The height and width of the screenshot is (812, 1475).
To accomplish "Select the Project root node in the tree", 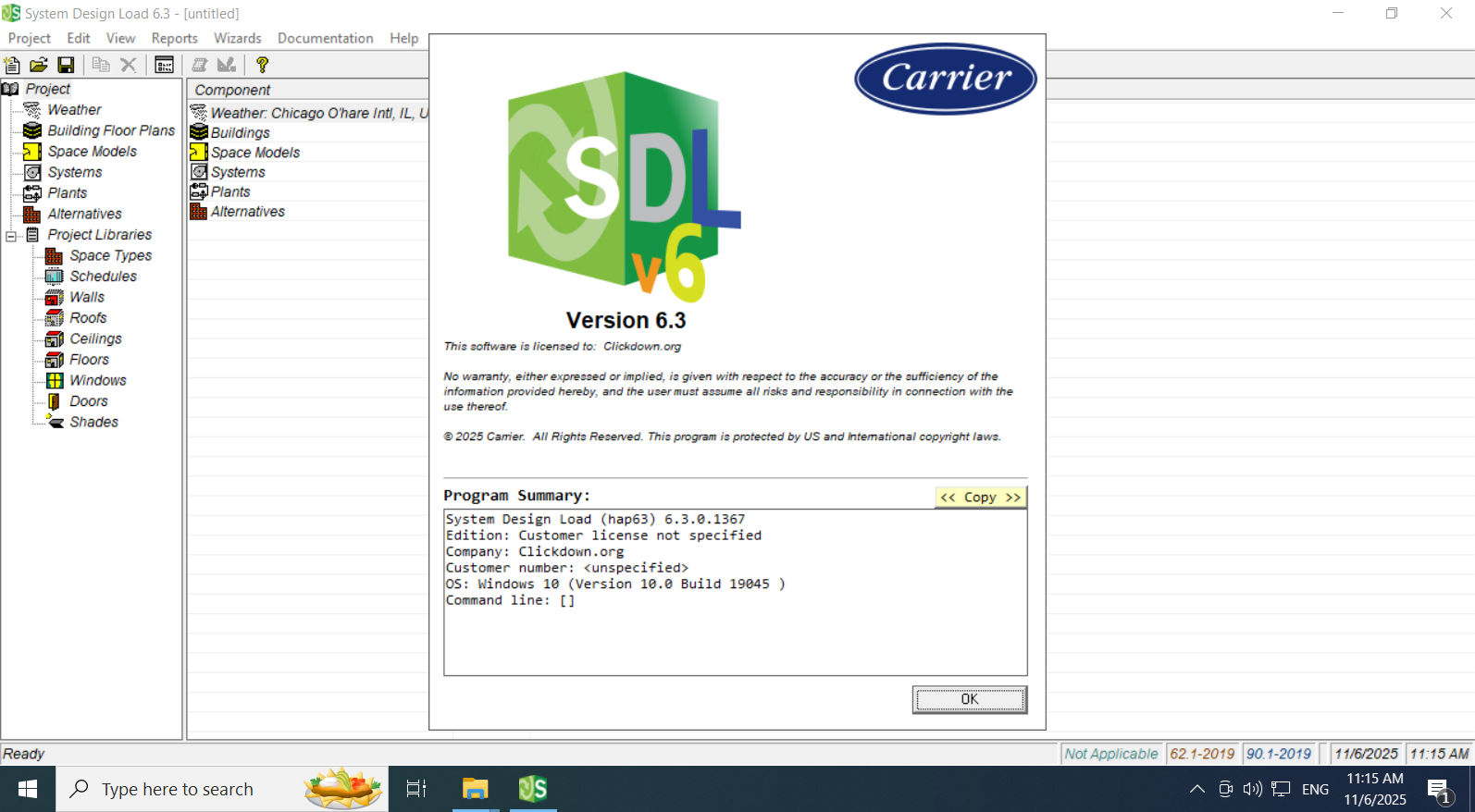I will pos(47,89).
